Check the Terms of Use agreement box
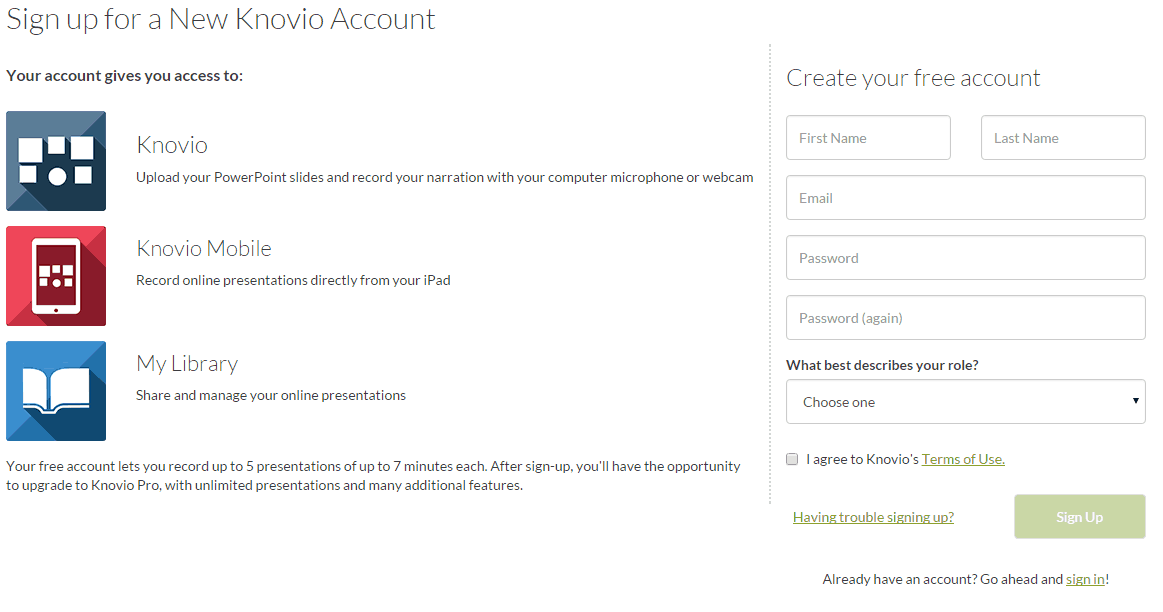The height and width of the screenshot is (612, 1163). pyautogui.click(x=792, y=459)
